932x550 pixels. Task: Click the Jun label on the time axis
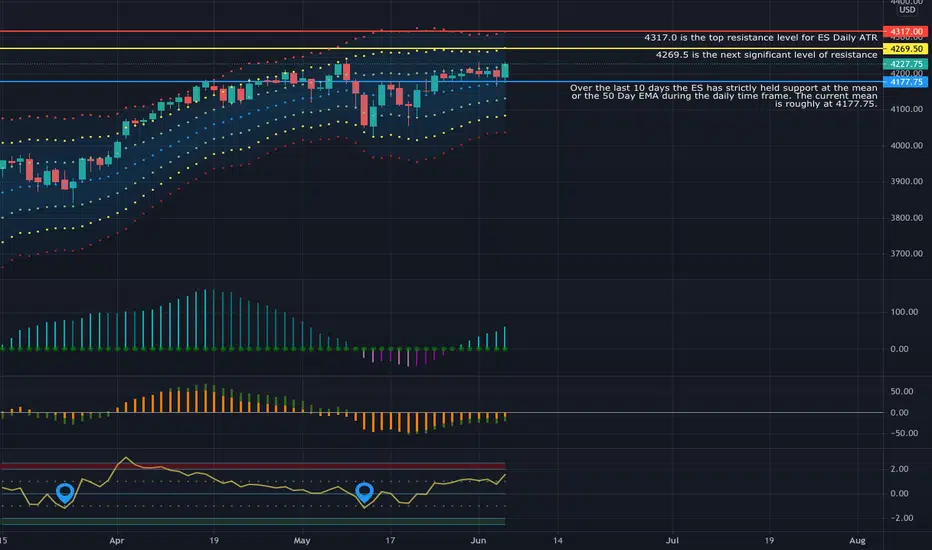click(478, 540)
